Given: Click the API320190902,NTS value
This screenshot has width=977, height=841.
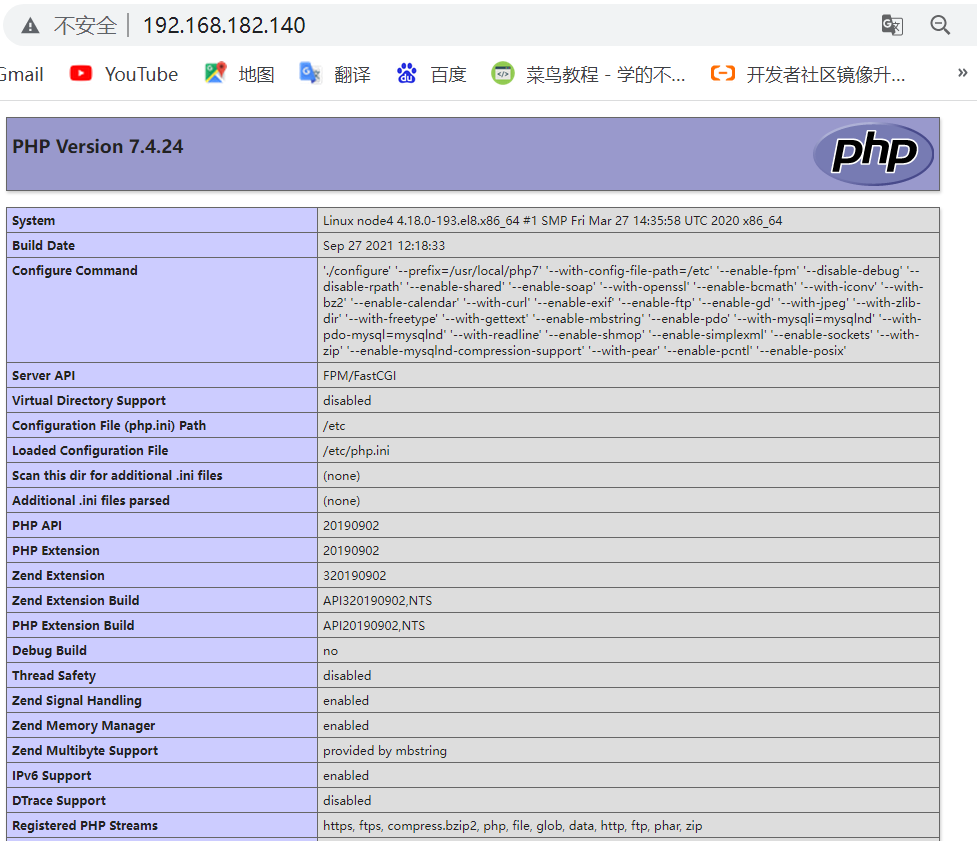Looking at the screenshot, I should tap(378, 600).
